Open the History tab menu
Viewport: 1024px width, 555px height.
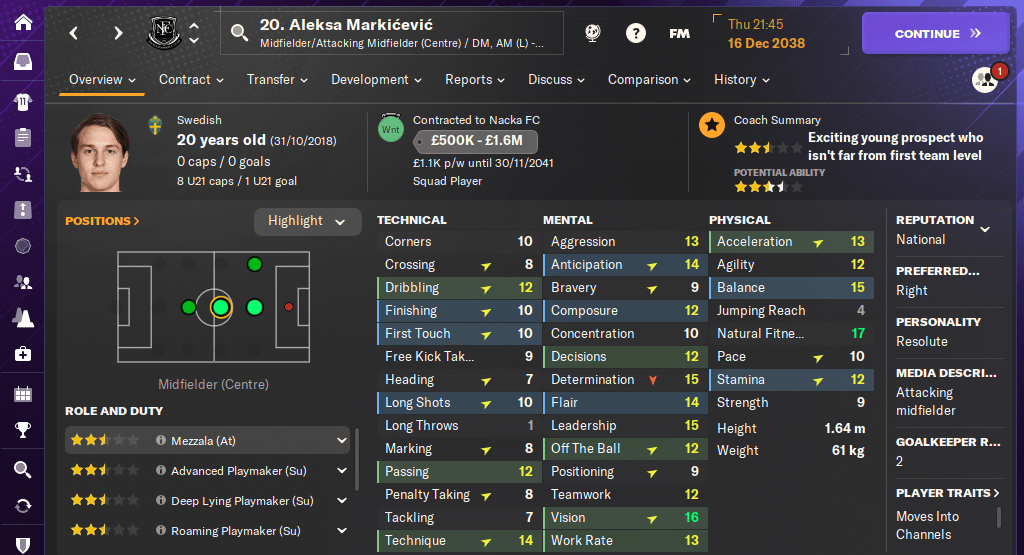coord(742,80)
